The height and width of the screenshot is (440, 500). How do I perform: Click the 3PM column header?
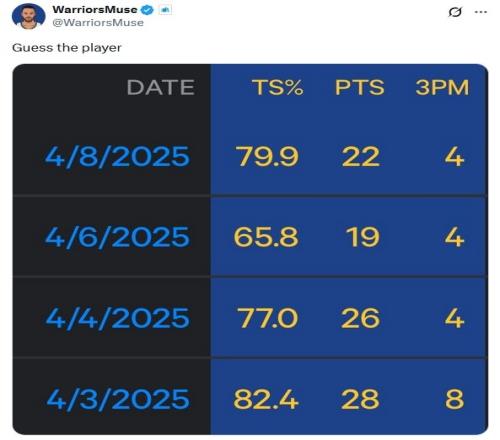pos(442,87)
